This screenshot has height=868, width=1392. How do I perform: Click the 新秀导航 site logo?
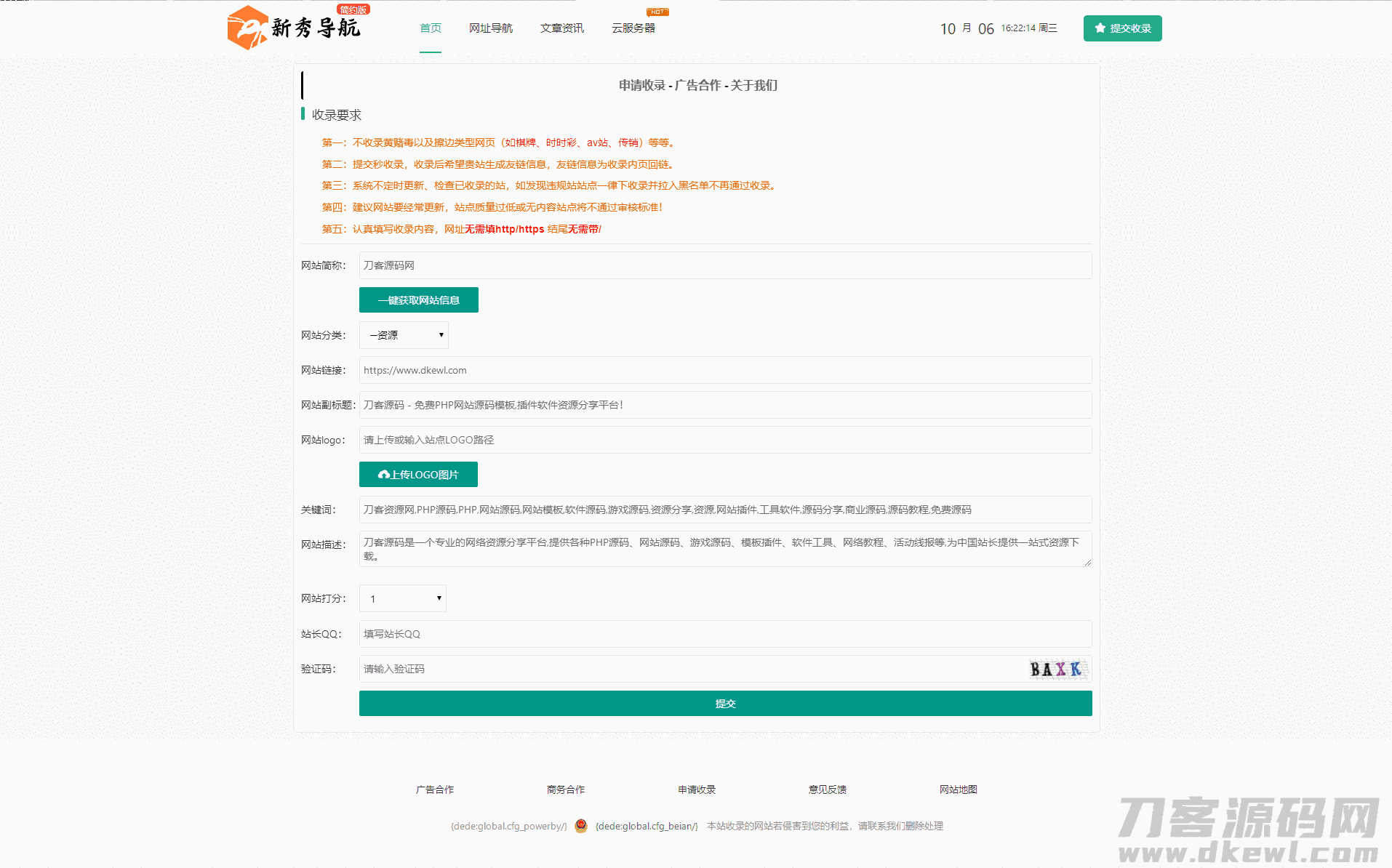[294, 28]
